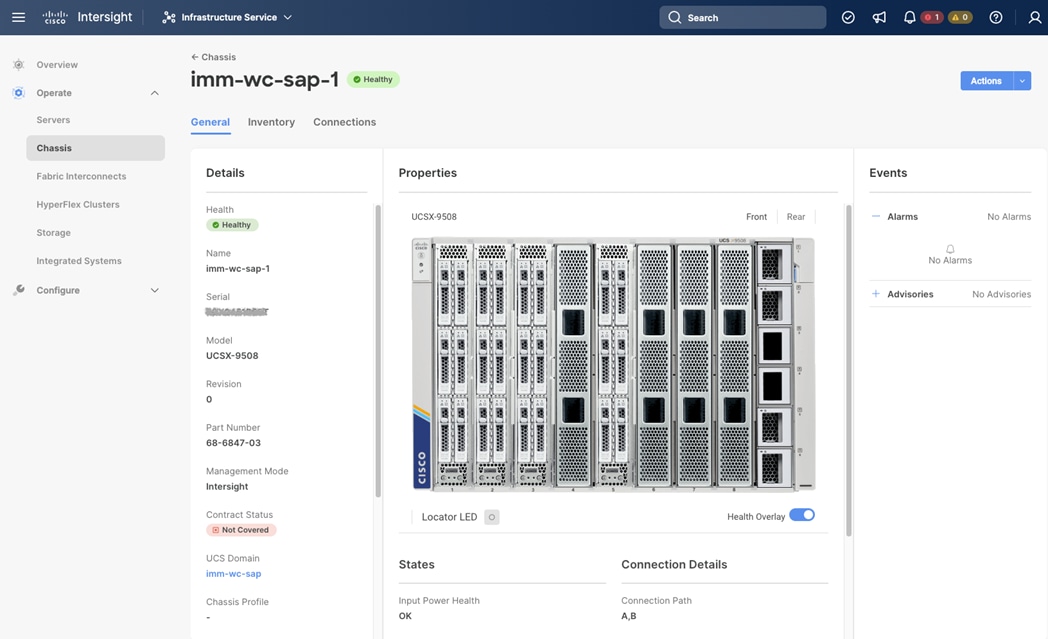This screenshot has height=639, width=1048.
Task: Select Chassis in sidebar
Action: coord(96,148)
